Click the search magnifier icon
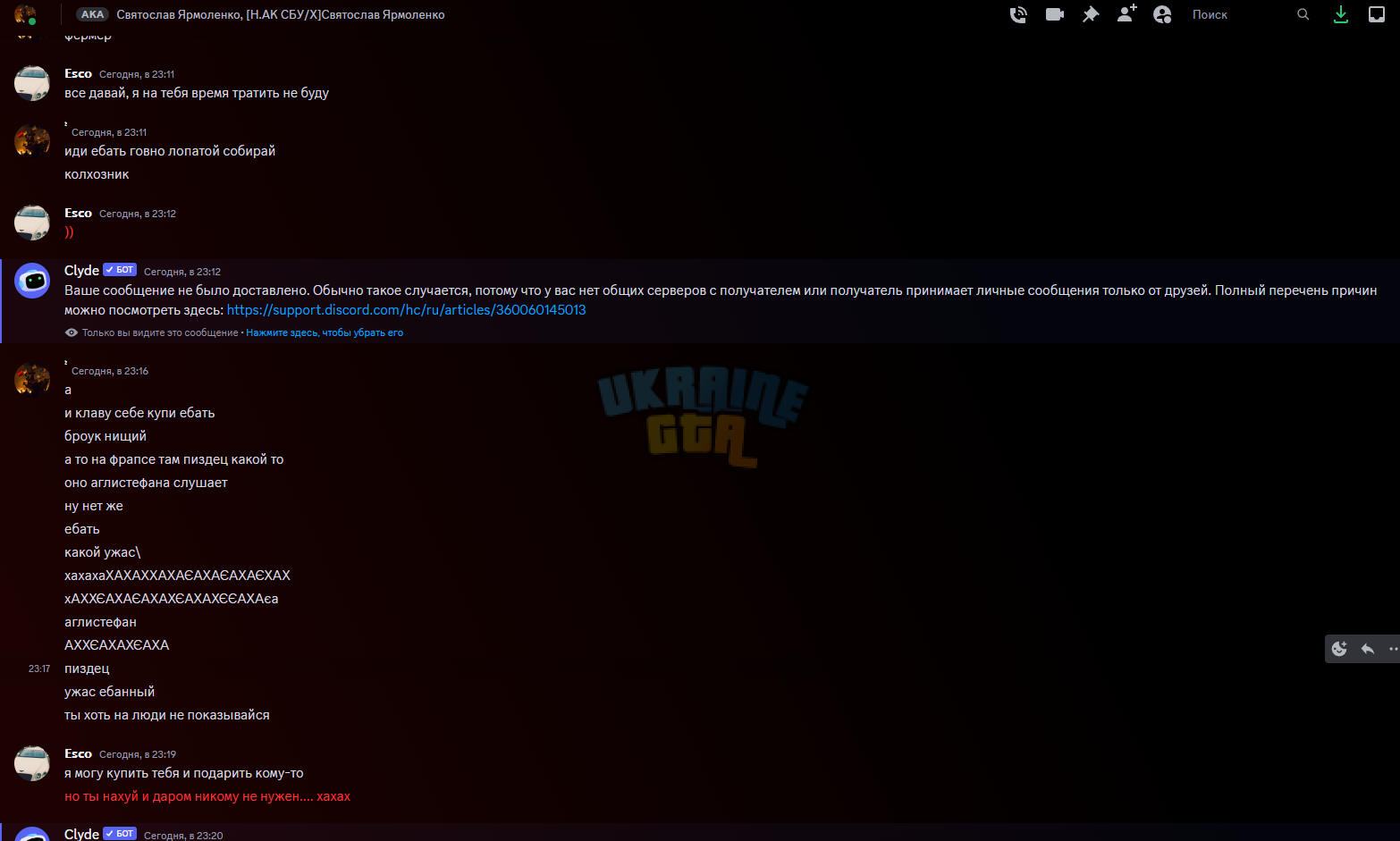The width and height of the screenshot is (1400, 841). coord(1303,14)
